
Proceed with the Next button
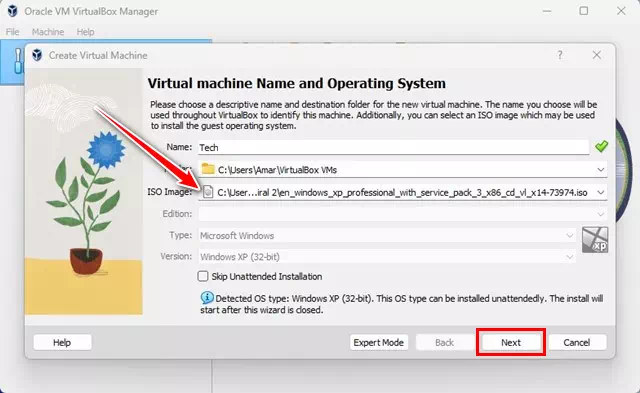click(x=511, y=342)
